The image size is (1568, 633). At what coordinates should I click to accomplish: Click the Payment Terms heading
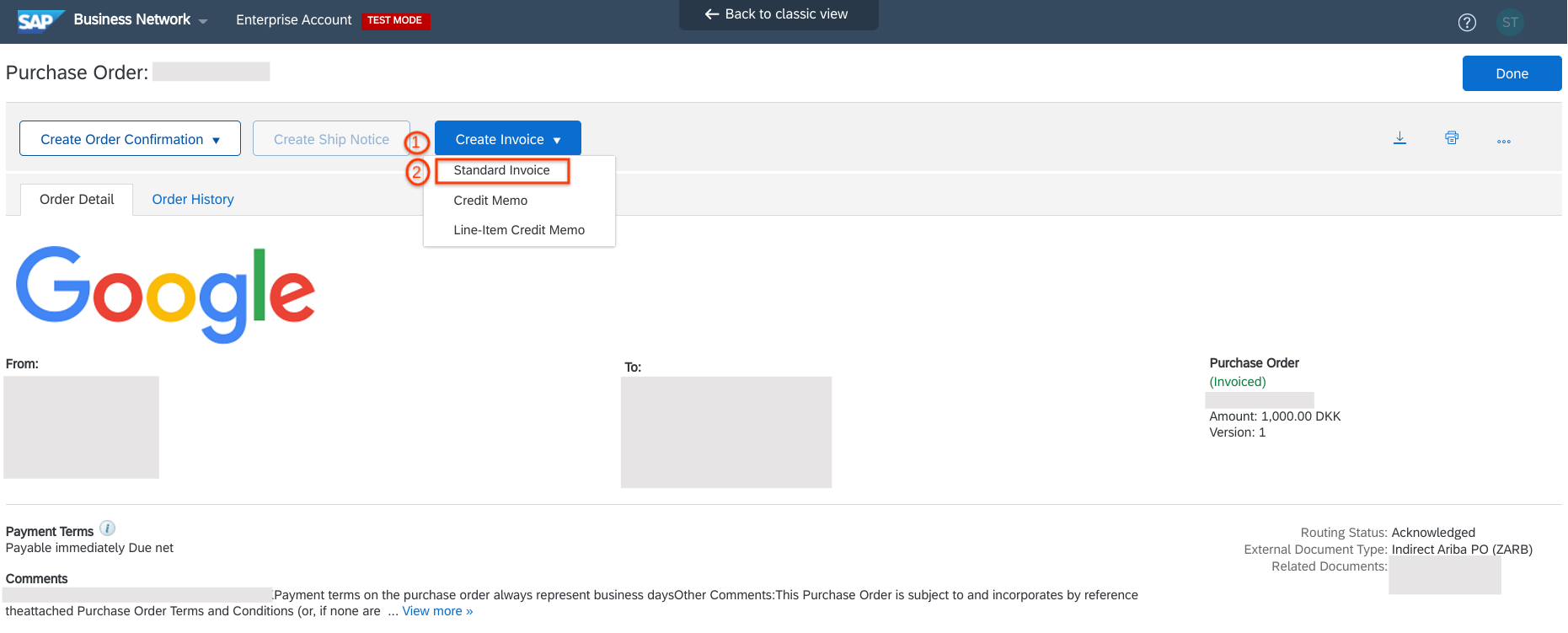[x=50, y=532]
